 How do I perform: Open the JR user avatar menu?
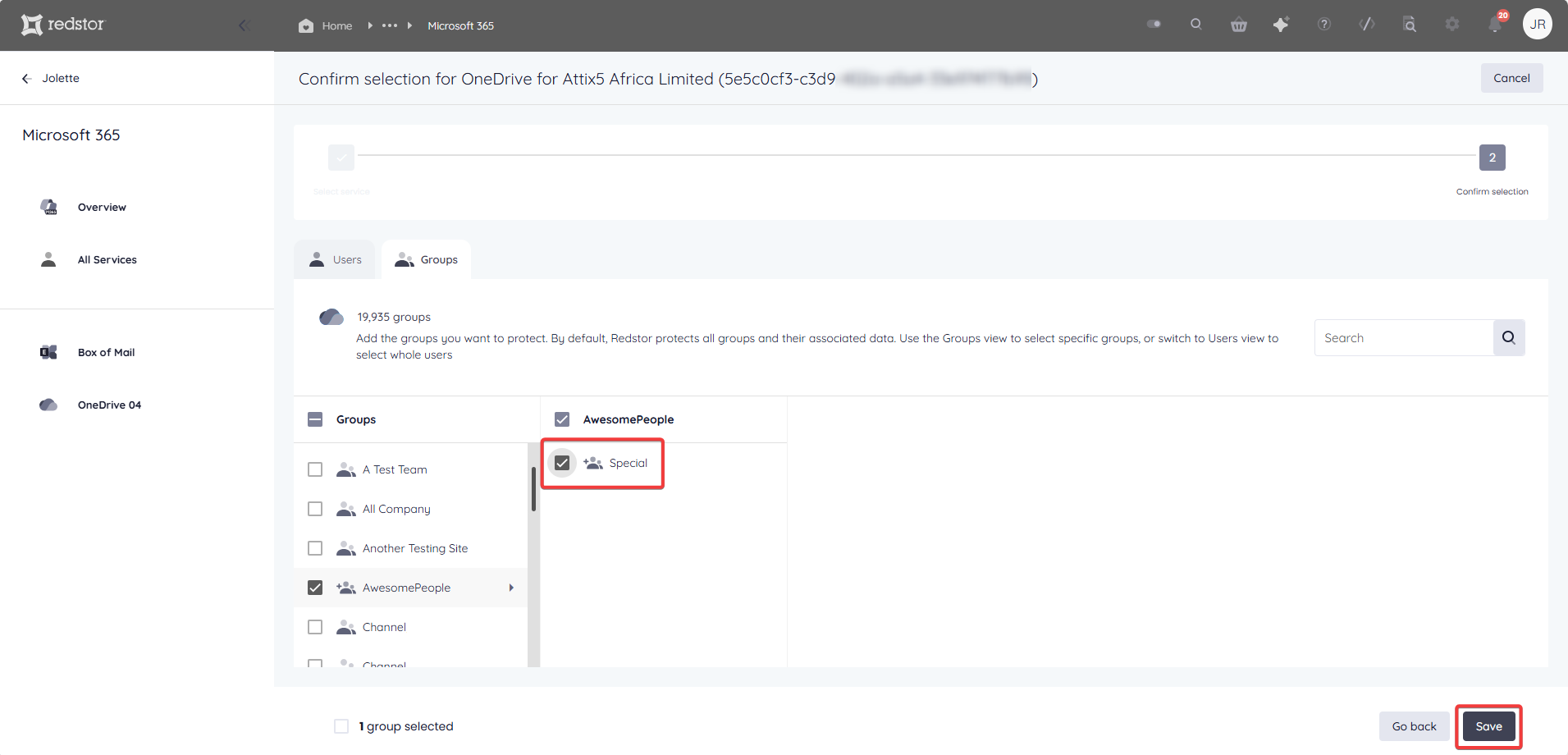pos(1538,24)
